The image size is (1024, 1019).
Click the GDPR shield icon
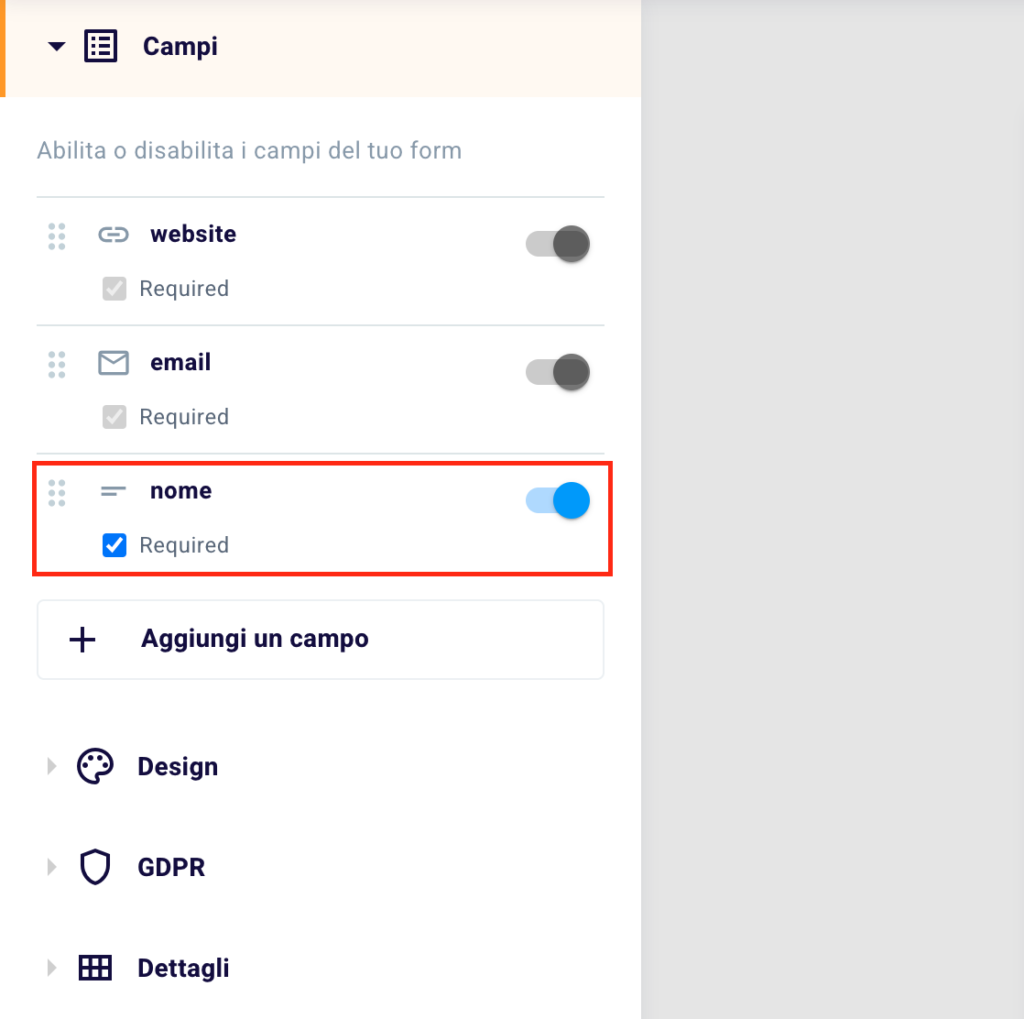(x=95, y=867)
